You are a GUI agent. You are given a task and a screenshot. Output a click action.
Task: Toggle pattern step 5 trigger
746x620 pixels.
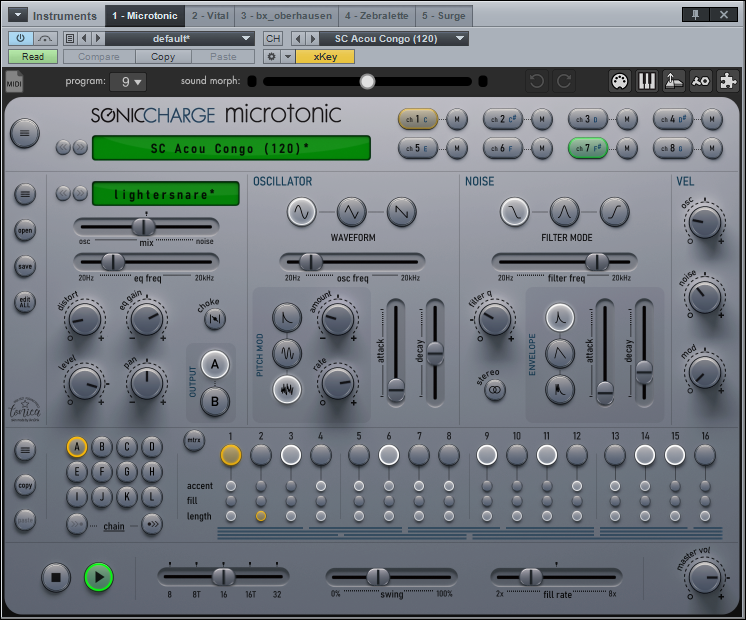point(359,455)
